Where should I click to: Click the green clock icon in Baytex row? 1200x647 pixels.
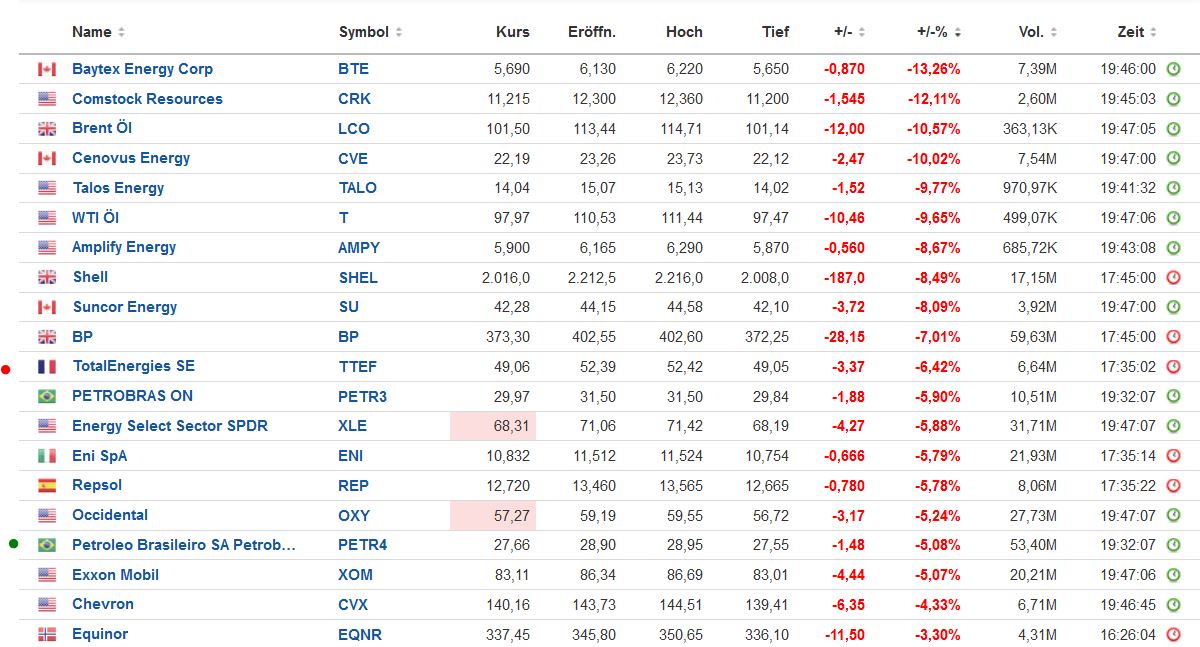coord(1174,69)
